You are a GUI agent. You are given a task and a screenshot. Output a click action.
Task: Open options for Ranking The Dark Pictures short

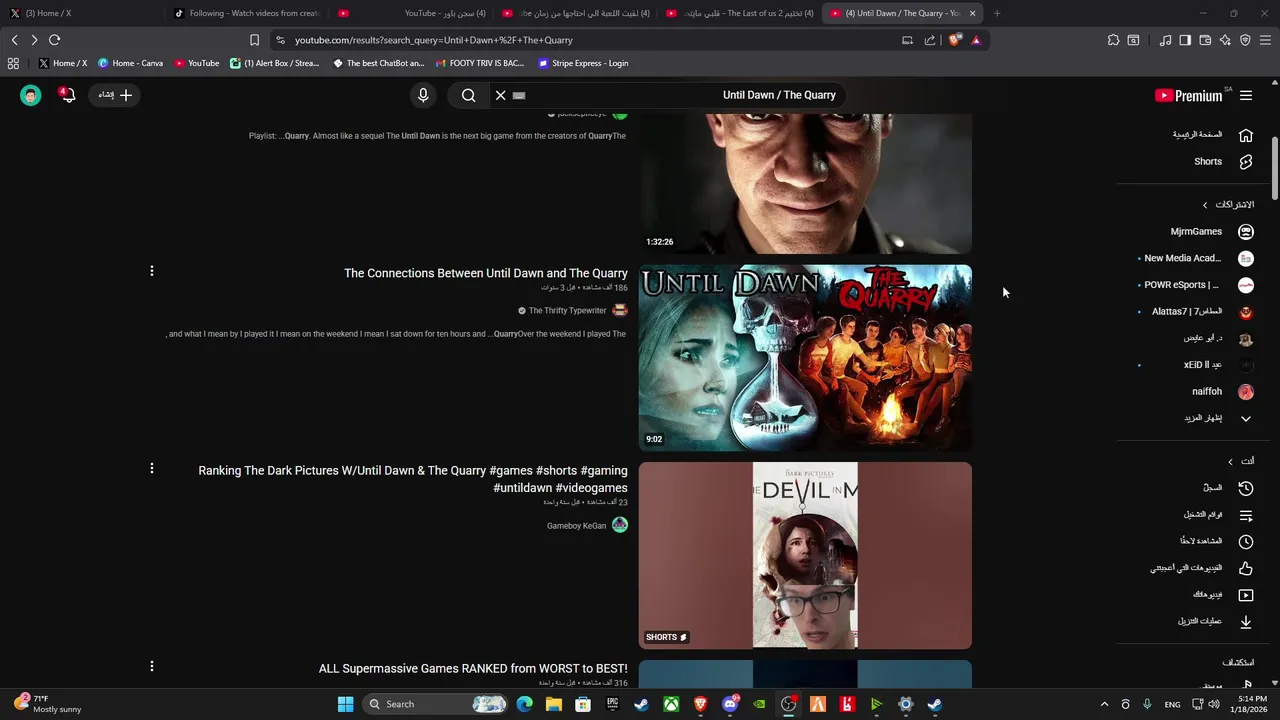click(152, 468)
